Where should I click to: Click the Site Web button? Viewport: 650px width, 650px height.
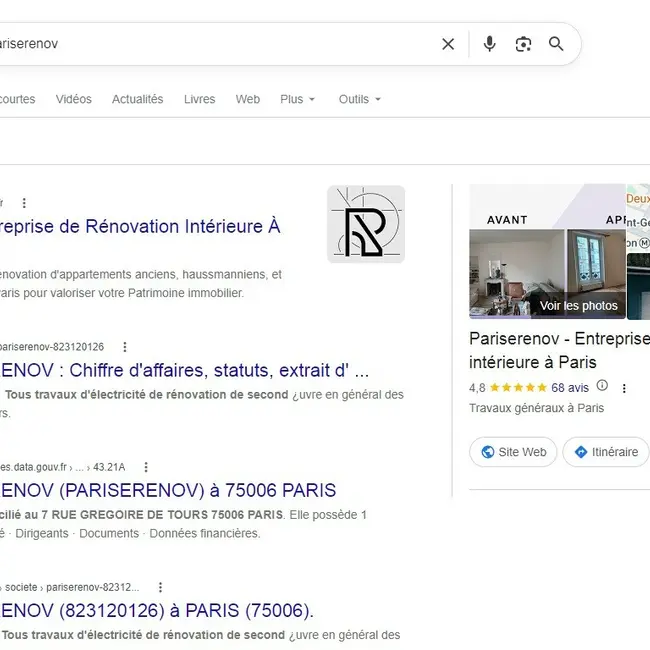(x=513, y=452)
